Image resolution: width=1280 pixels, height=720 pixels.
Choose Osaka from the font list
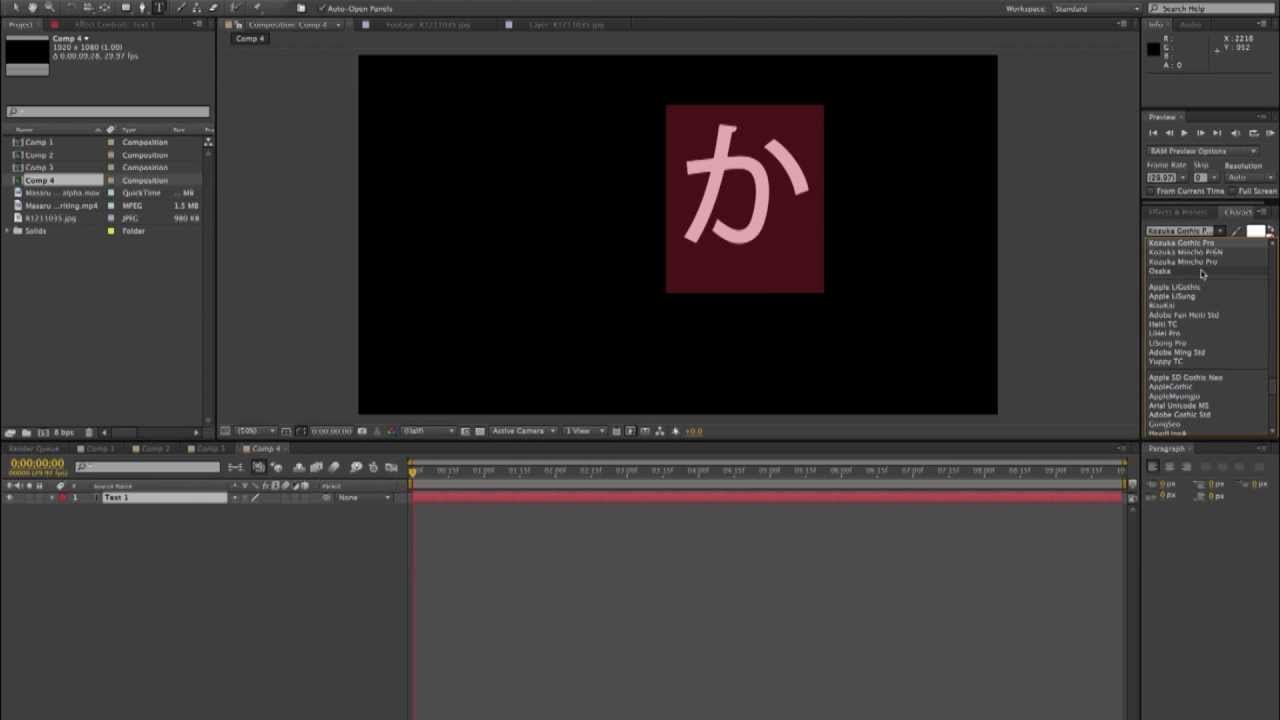(x=1160, y=271)
